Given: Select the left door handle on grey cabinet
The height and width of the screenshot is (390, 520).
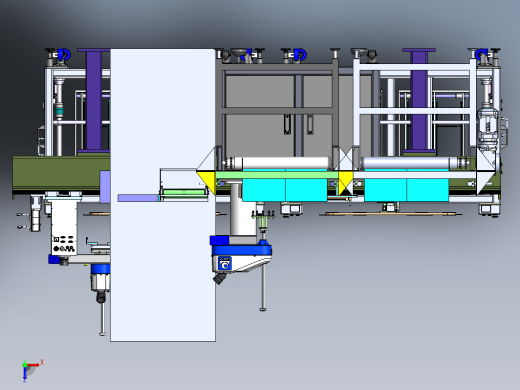Looking at the screenshot, I should point(287,124).
